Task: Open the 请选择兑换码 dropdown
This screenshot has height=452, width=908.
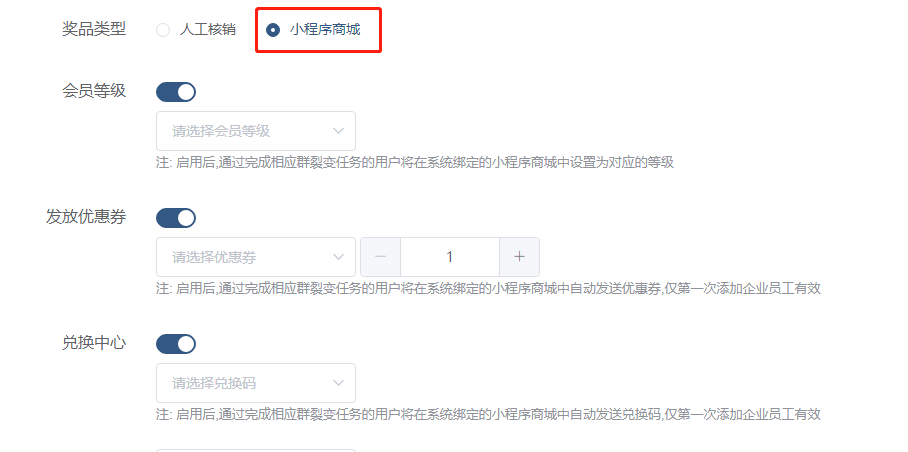Action: [x=256, y=383]
